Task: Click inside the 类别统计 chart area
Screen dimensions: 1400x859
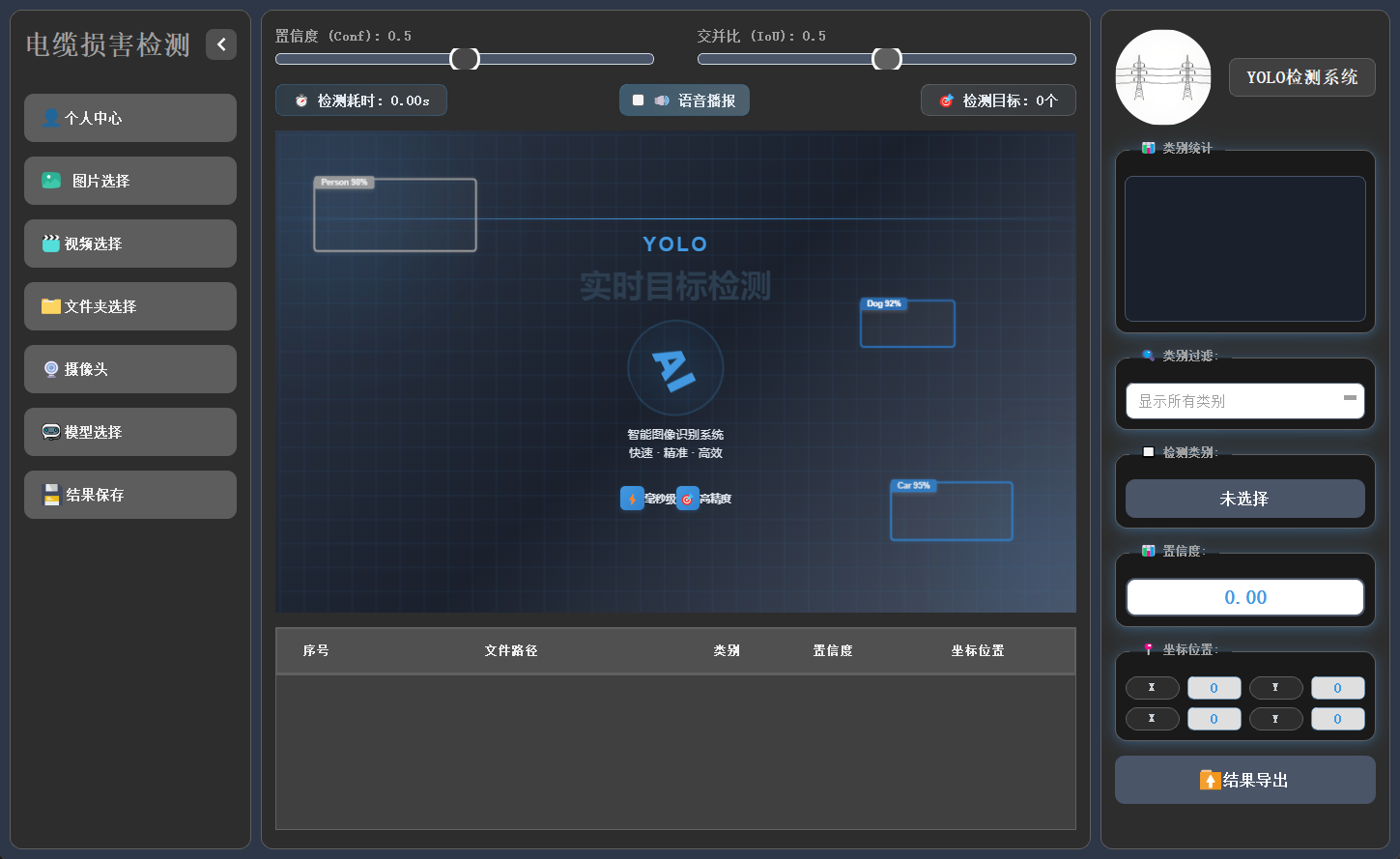Action: click(1245, 248)
